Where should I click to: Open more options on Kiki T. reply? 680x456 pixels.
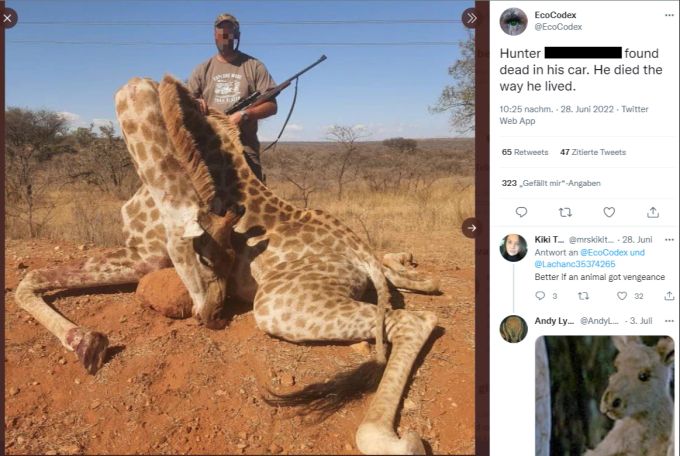[x=669, y=239]
